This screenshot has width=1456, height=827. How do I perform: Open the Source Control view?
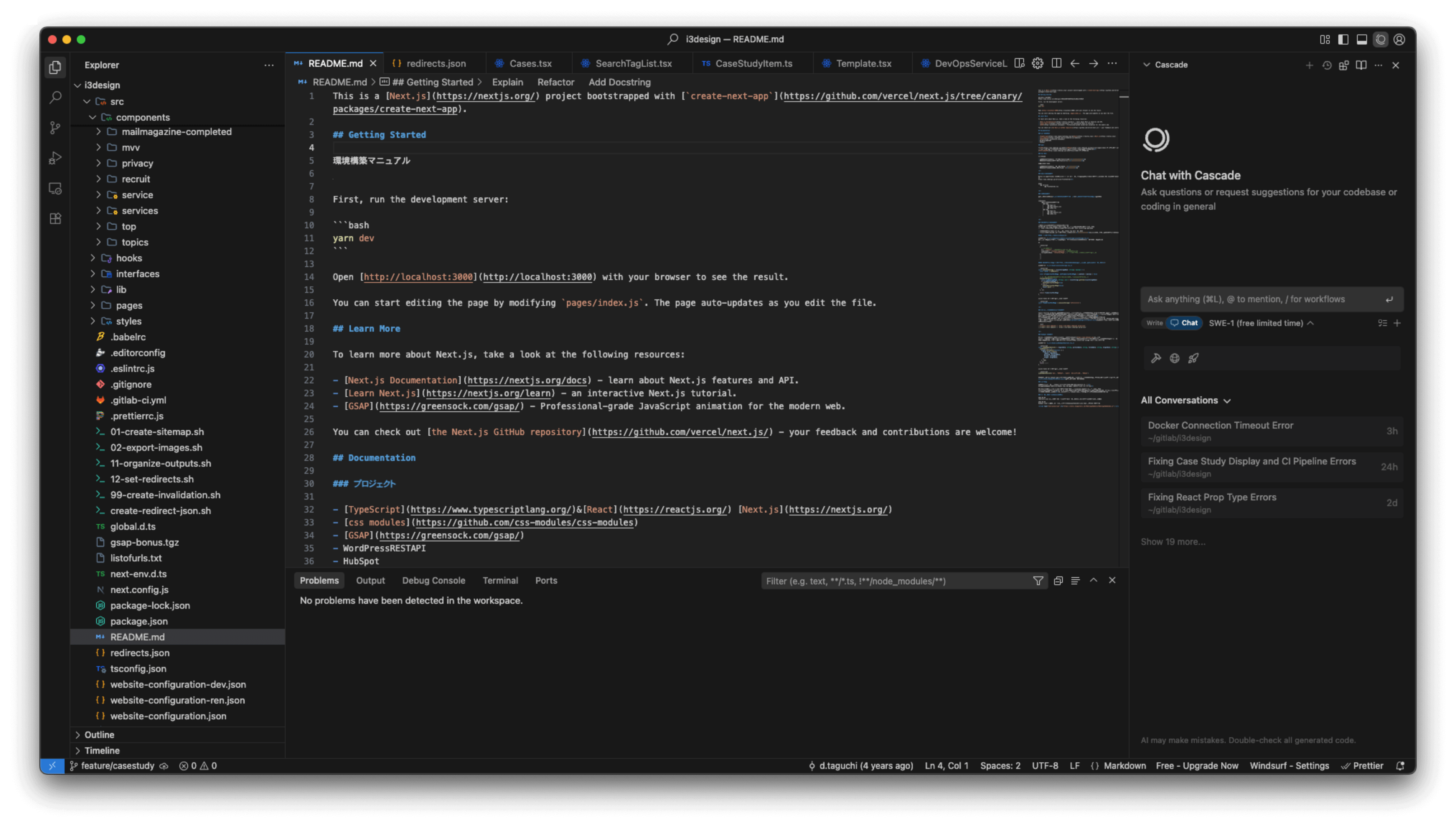pos(55,128)
